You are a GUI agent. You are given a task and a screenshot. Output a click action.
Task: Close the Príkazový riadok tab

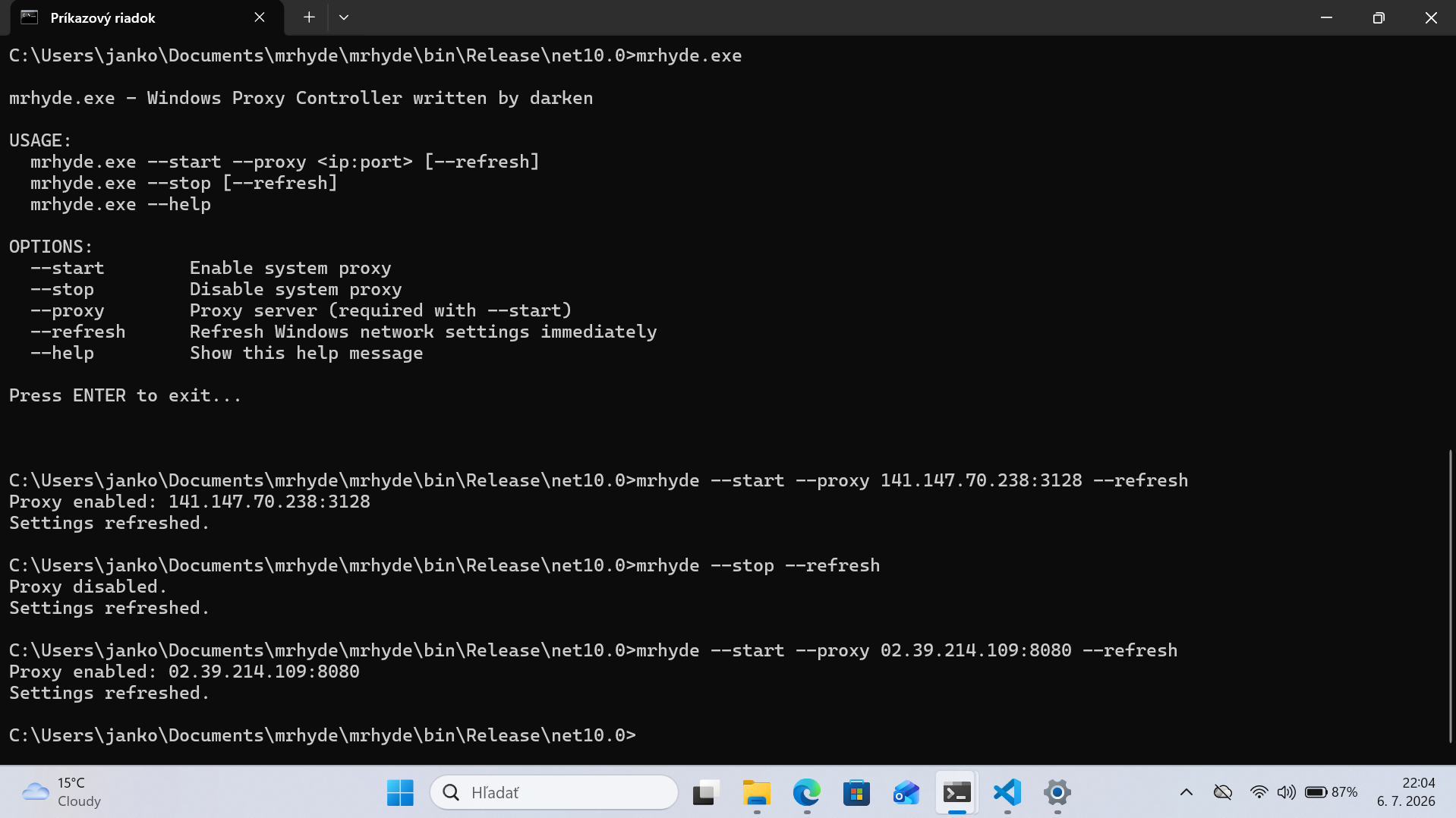[260, 17]
